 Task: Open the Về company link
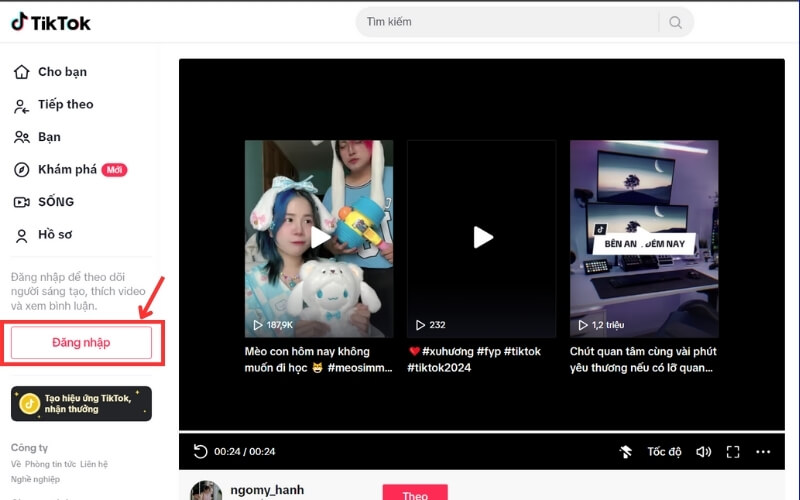pyautogui.click(x=16, y=464)
